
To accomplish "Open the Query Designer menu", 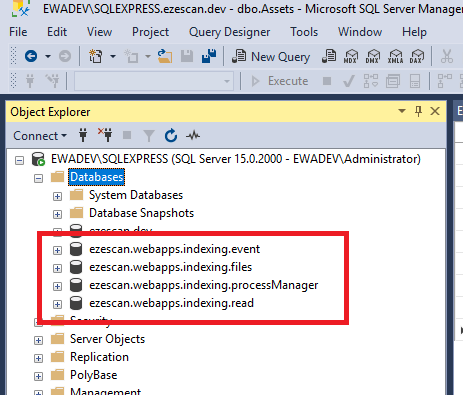I will [x=229, y=32].
